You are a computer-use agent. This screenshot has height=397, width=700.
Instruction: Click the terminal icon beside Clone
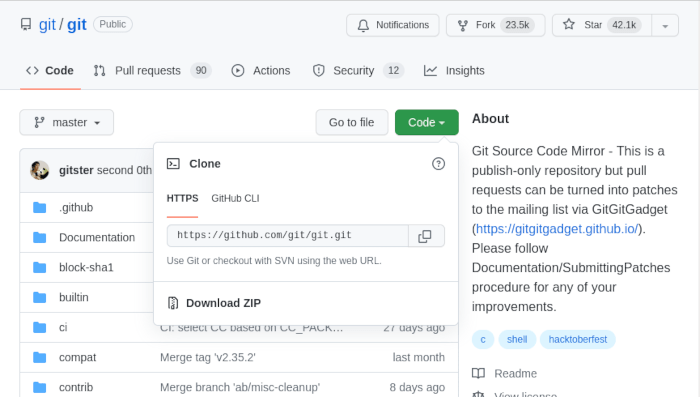tap(173, 164)
